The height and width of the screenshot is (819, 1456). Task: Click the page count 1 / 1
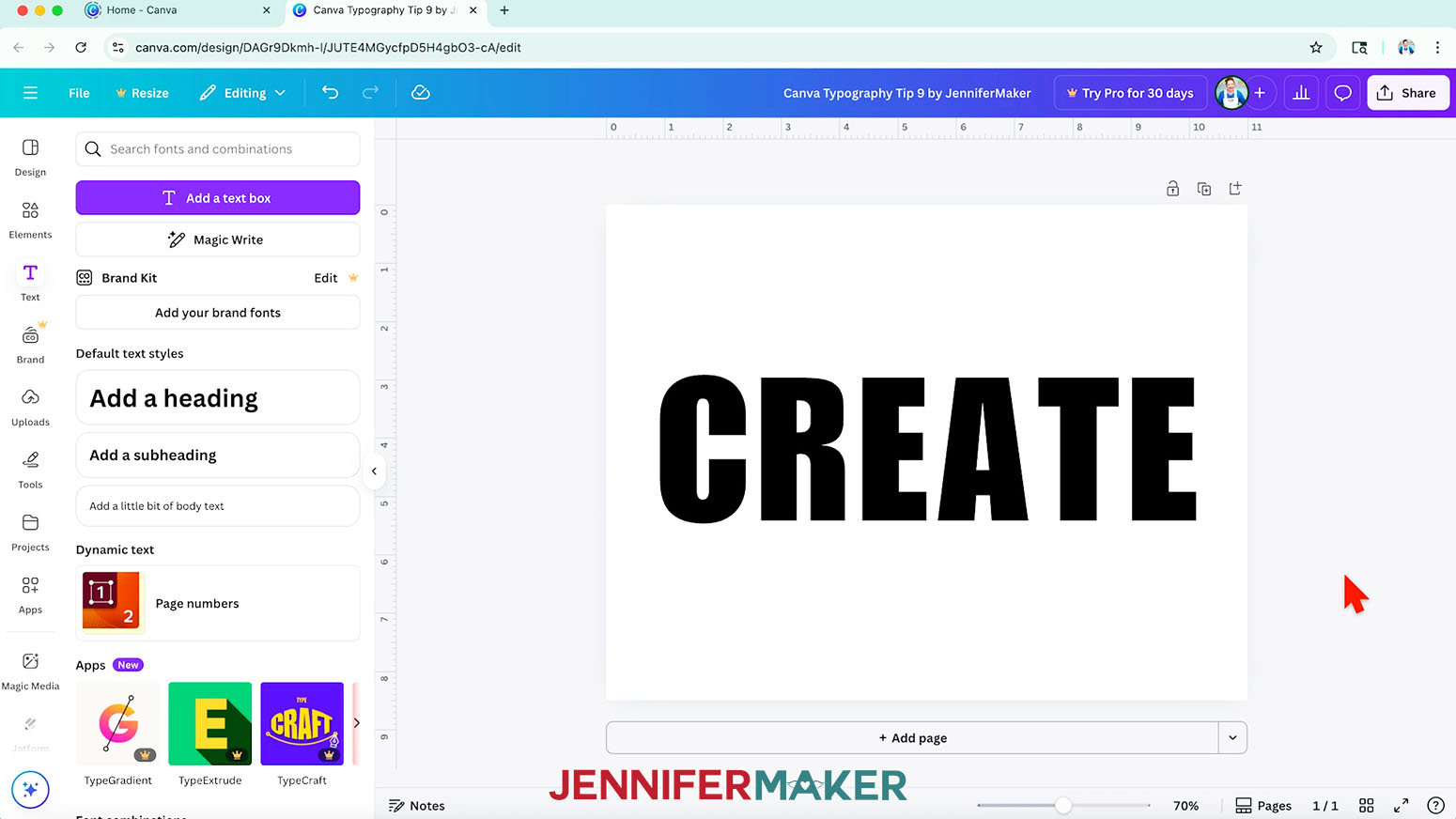tap(1324, 806)
